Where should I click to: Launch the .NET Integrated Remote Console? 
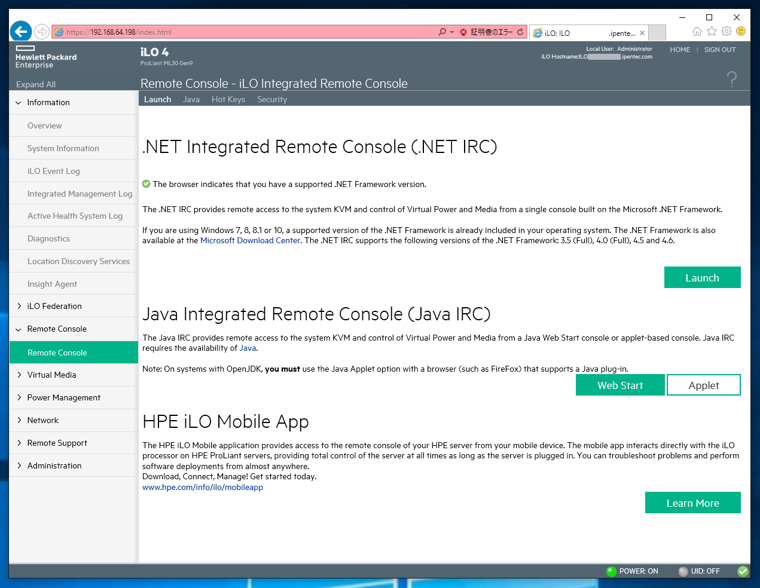coord(702,277)
